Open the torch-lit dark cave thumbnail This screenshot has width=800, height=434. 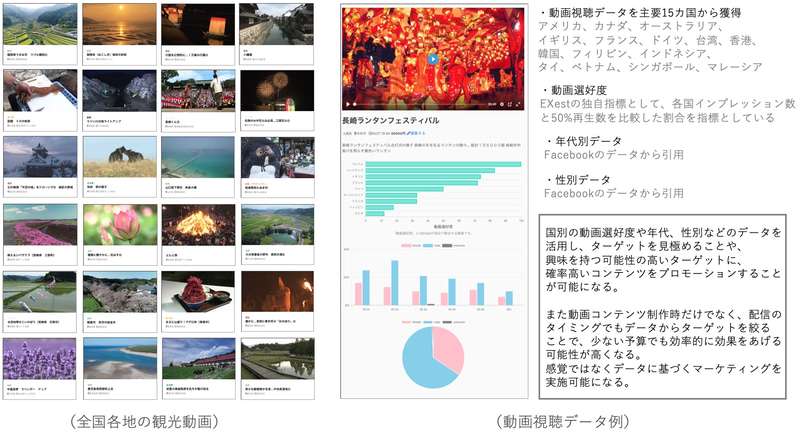pyautogui.click(x=278, y=292)
